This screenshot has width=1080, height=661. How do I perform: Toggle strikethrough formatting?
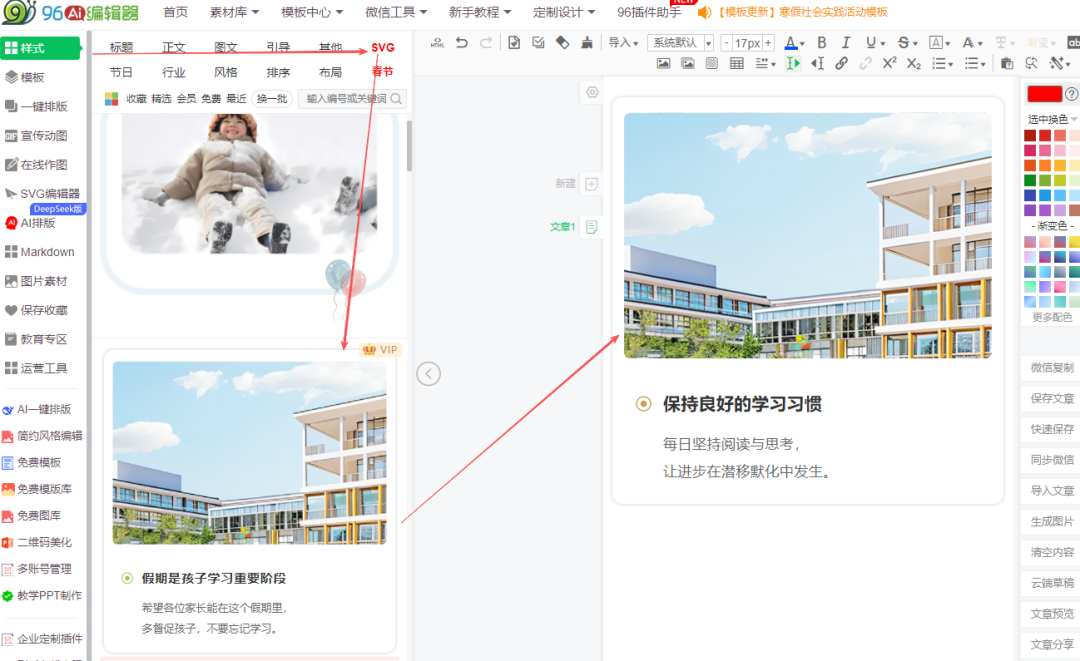tap(903, 42)
